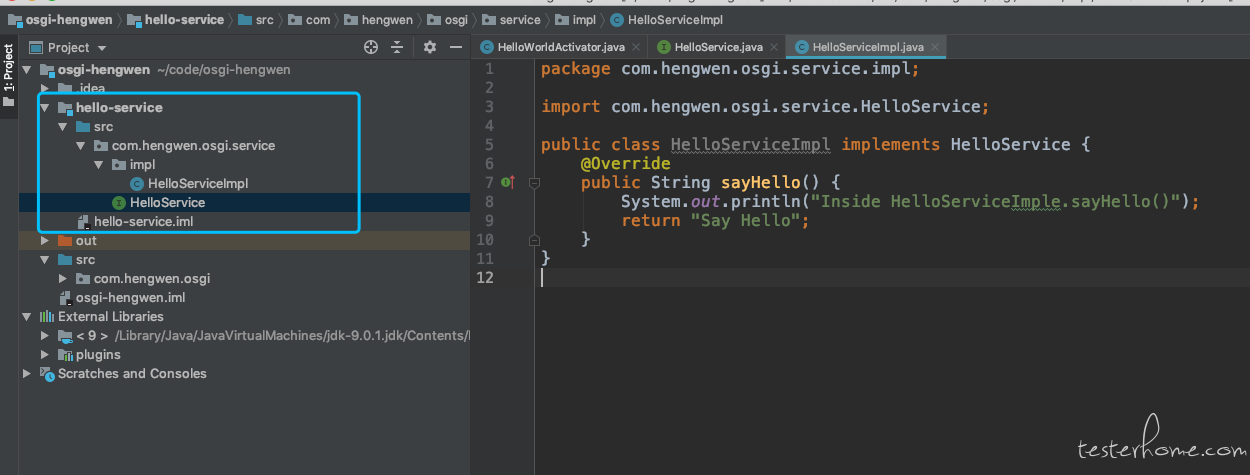Screen dimensions: 1250x475
Task: Click fold end toggle at line 10
Action: 534,239
